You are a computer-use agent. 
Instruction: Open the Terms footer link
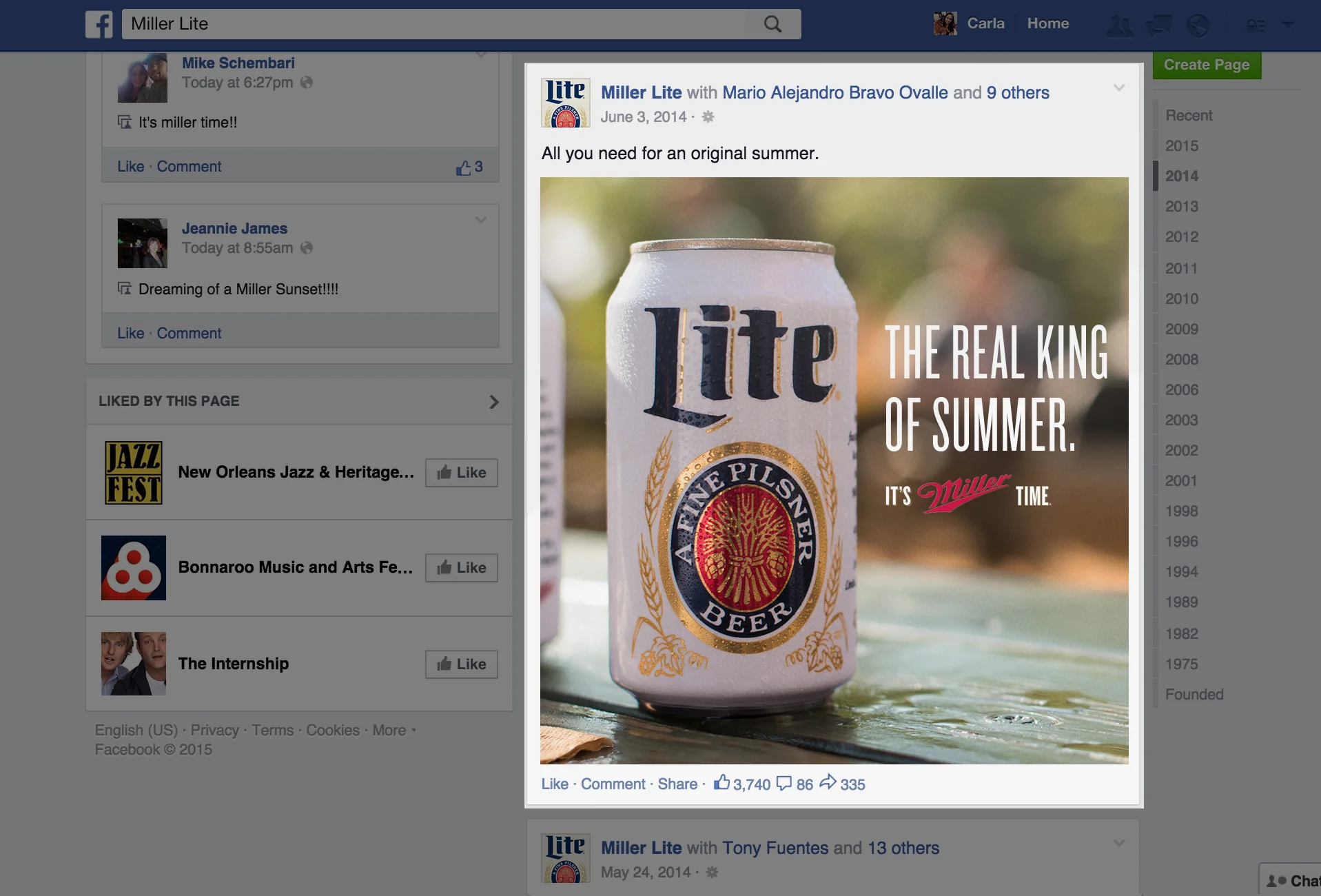pyautogui.click(x=272, y=731)
